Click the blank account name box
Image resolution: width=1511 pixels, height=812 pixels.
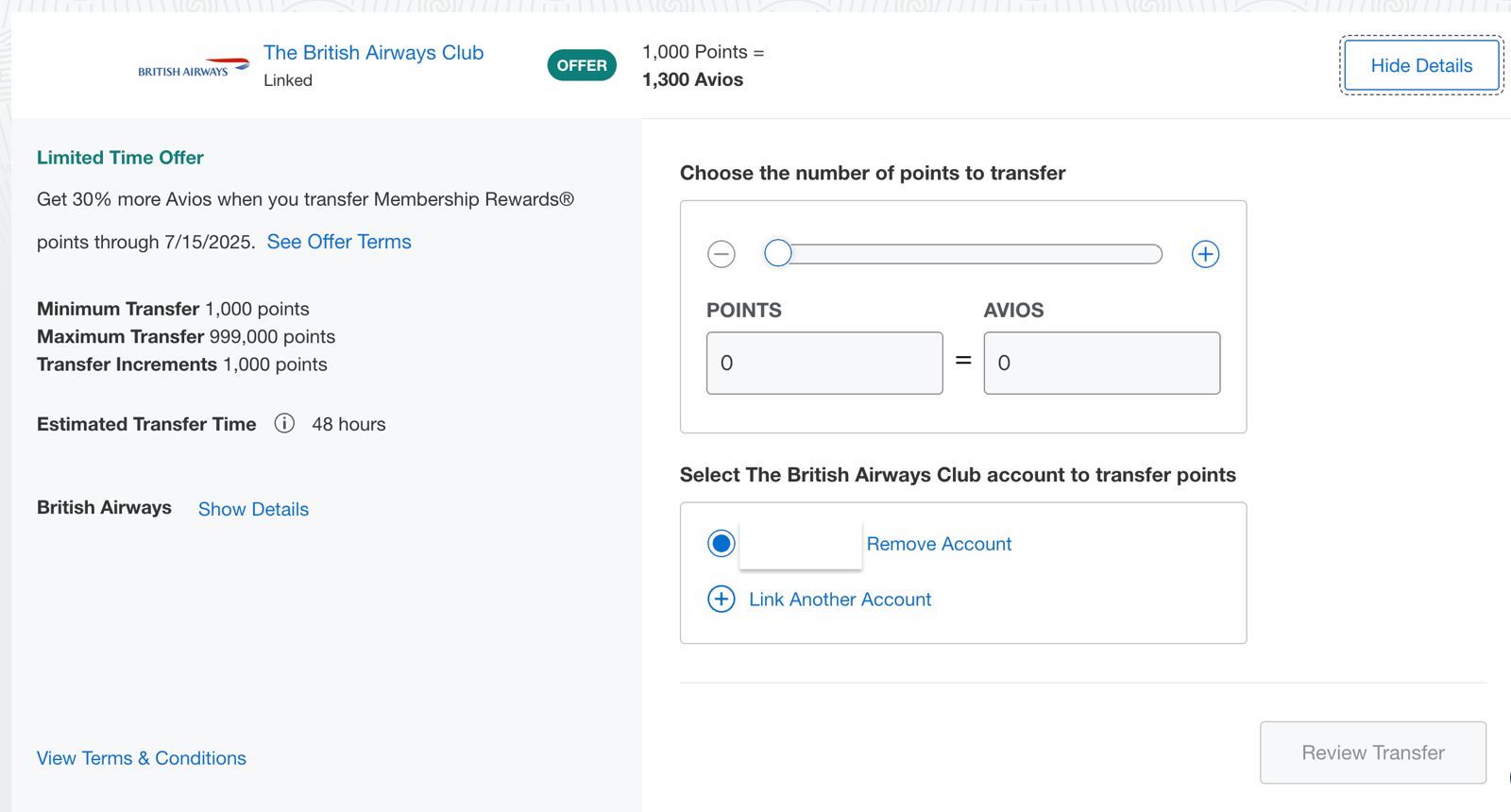[x=801, y=544]
